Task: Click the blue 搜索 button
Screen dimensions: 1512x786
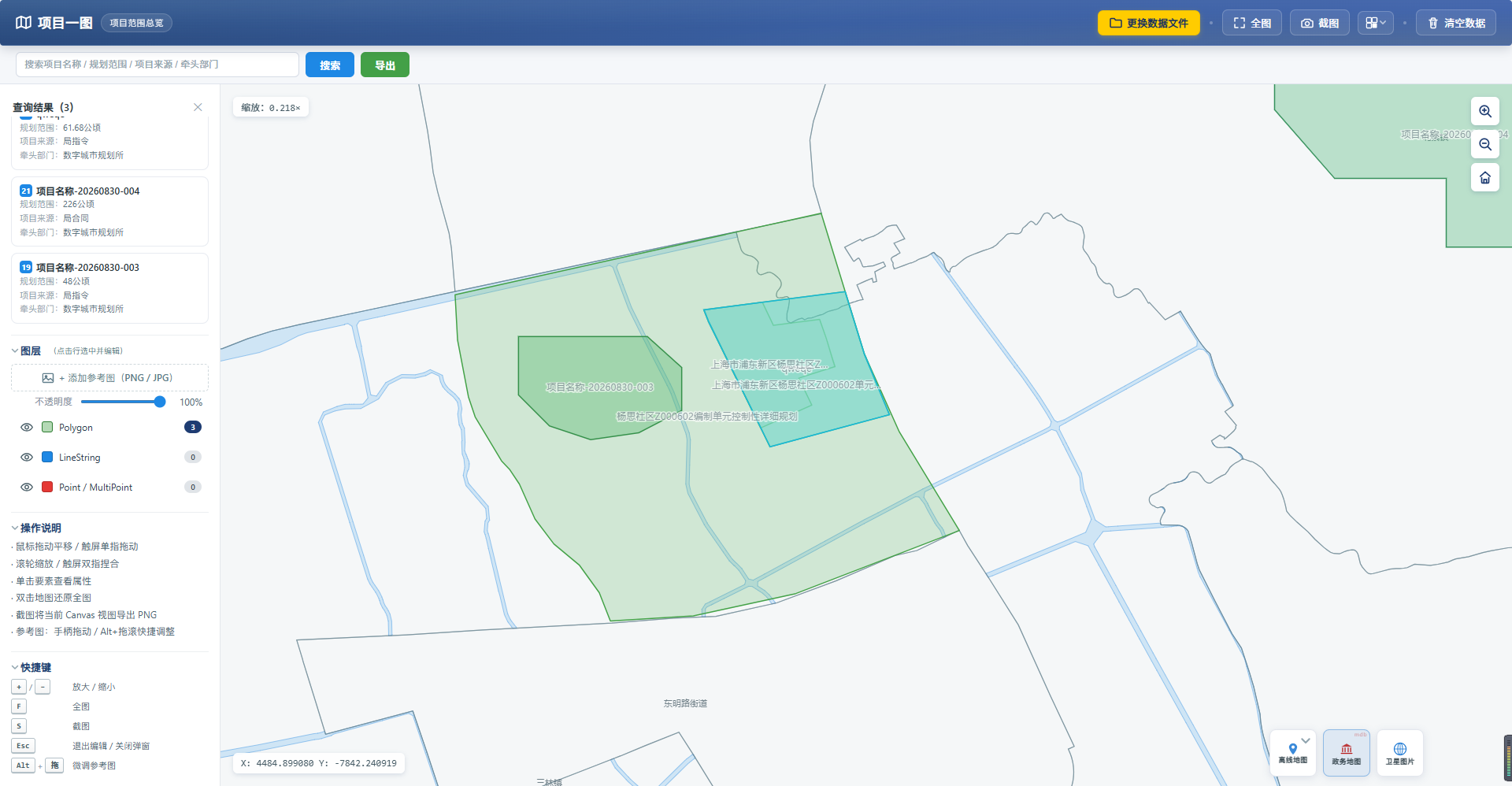Action: (330, 65)
